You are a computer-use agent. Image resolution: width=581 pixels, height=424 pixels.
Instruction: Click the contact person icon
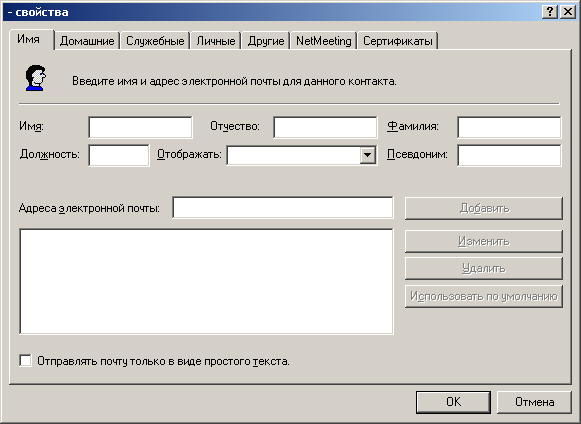pos(36,78)
